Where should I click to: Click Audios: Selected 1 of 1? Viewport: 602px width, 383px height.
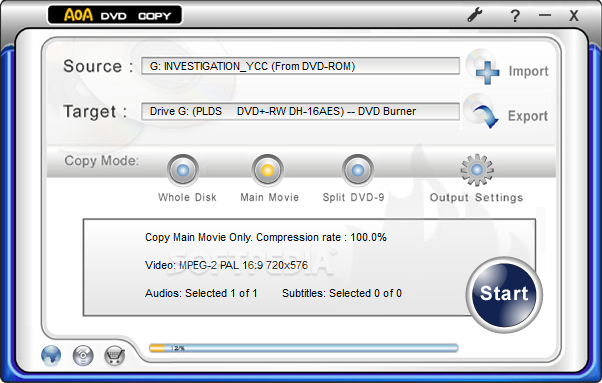pyautogui.click(x=201, y=293)
